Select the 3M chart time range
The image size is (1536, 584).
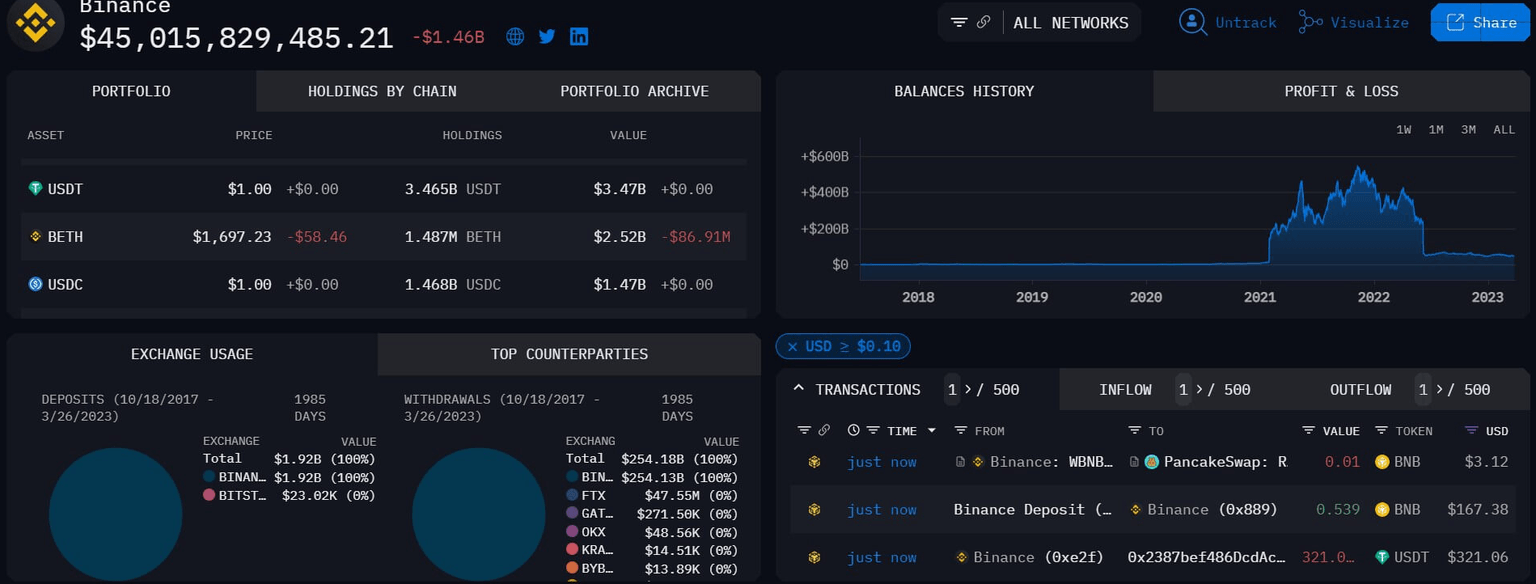[x=1468, y=130]
